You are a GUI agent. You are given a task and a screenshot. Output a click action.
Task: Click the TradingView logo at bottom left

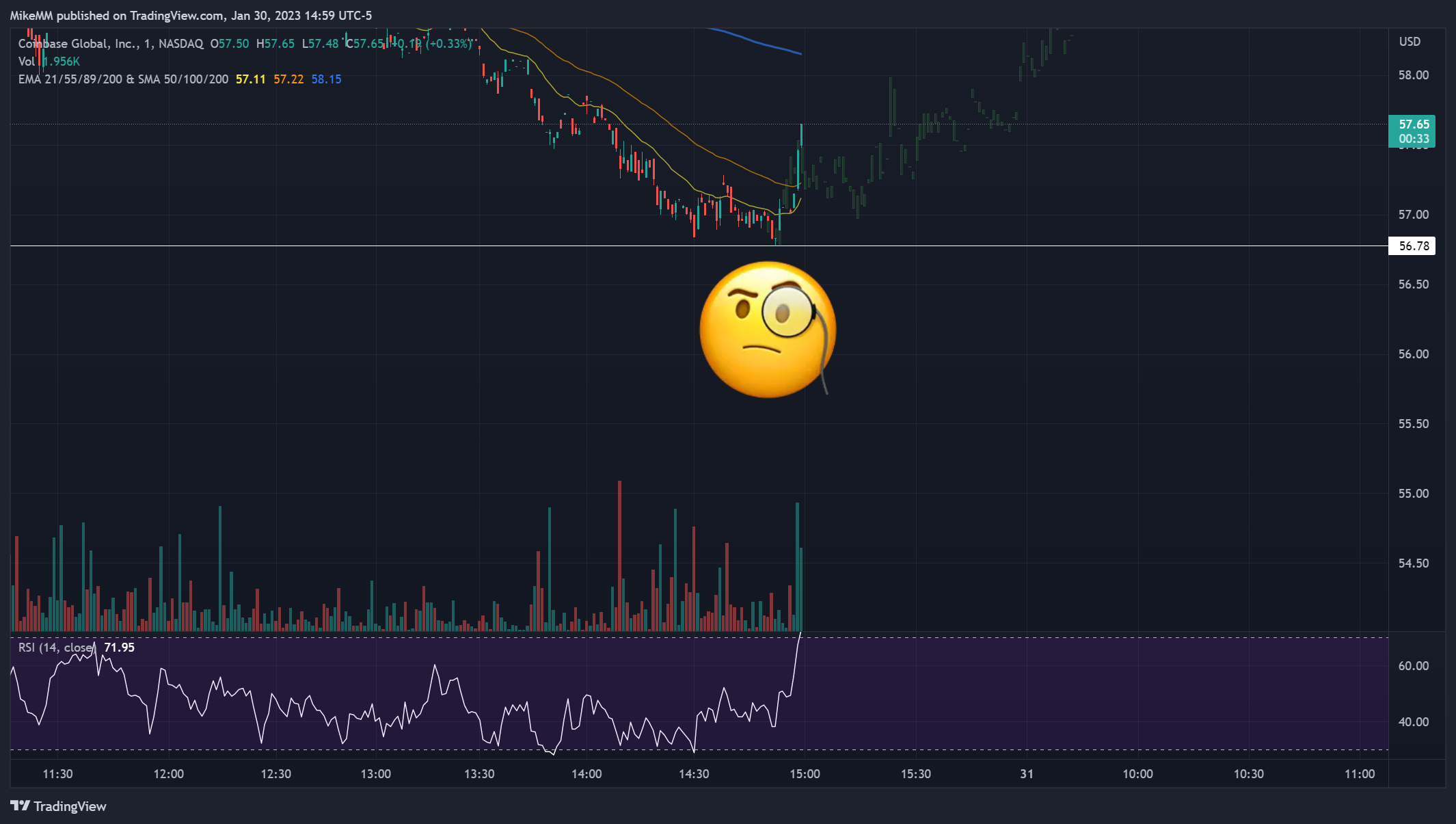point(59,806)
